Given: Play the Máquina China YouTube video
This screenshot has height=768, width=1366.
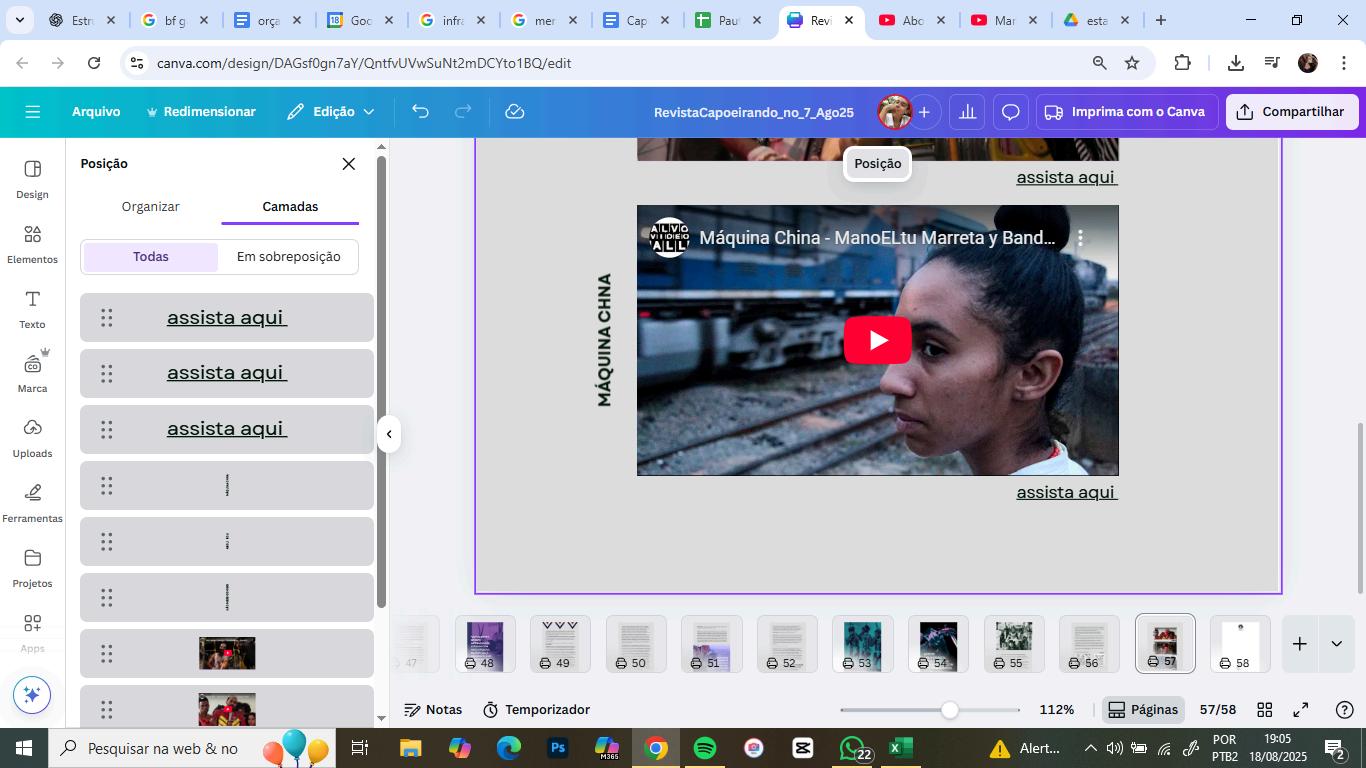Looking at the screenshot, I should pos(878,340).
